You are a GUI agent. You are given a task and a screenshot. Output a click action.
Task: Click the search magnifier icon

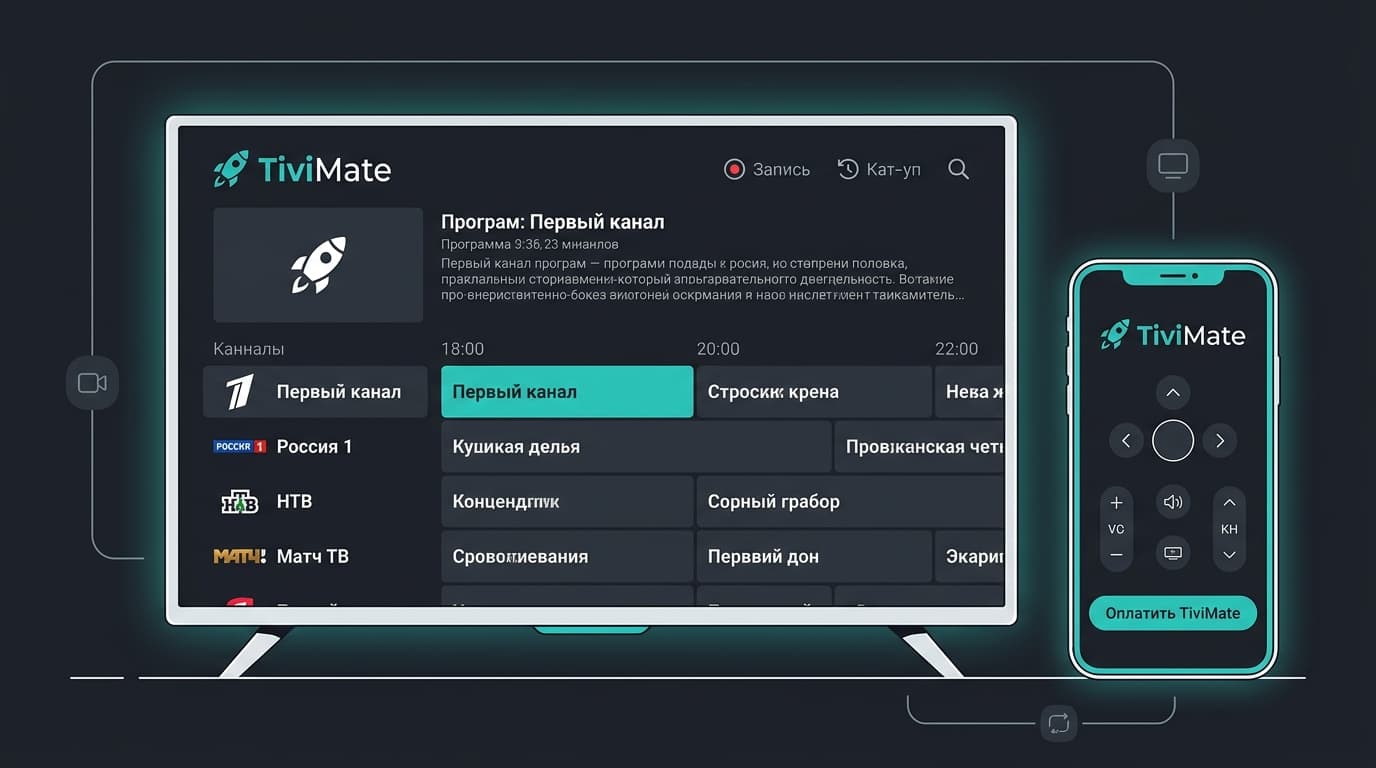pyautogui.click(x=958, y=169)
